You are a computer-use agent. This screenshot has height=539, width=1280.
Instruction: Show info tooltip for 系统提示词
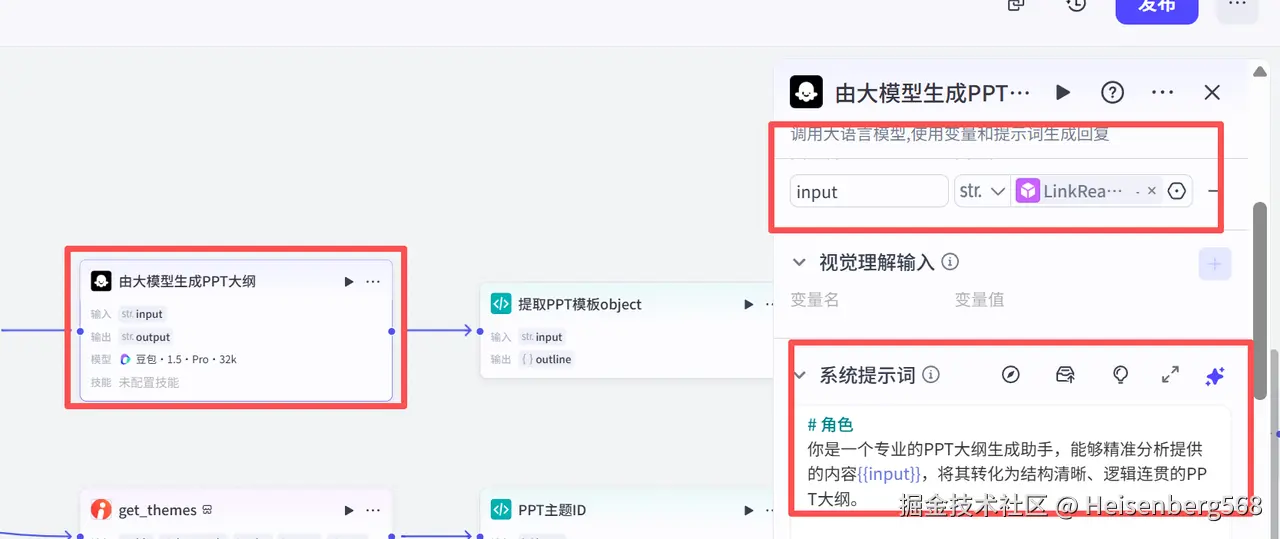tap(931, 375)
